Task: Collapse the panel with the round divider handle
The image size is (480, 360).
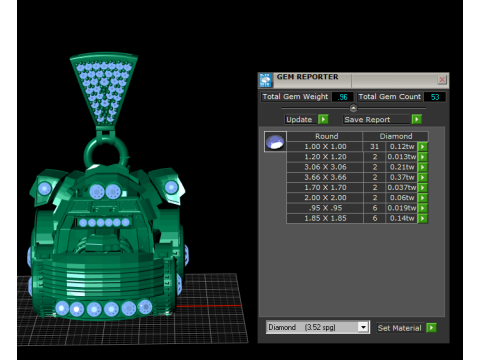Action: (x=353, y=108)
